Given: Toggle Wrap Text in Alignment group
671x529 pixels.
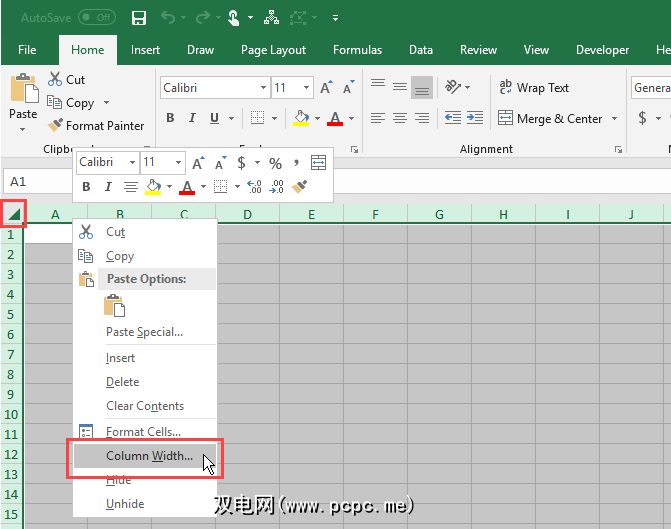Looking at the screenshot, I should [x=534, y=88].
